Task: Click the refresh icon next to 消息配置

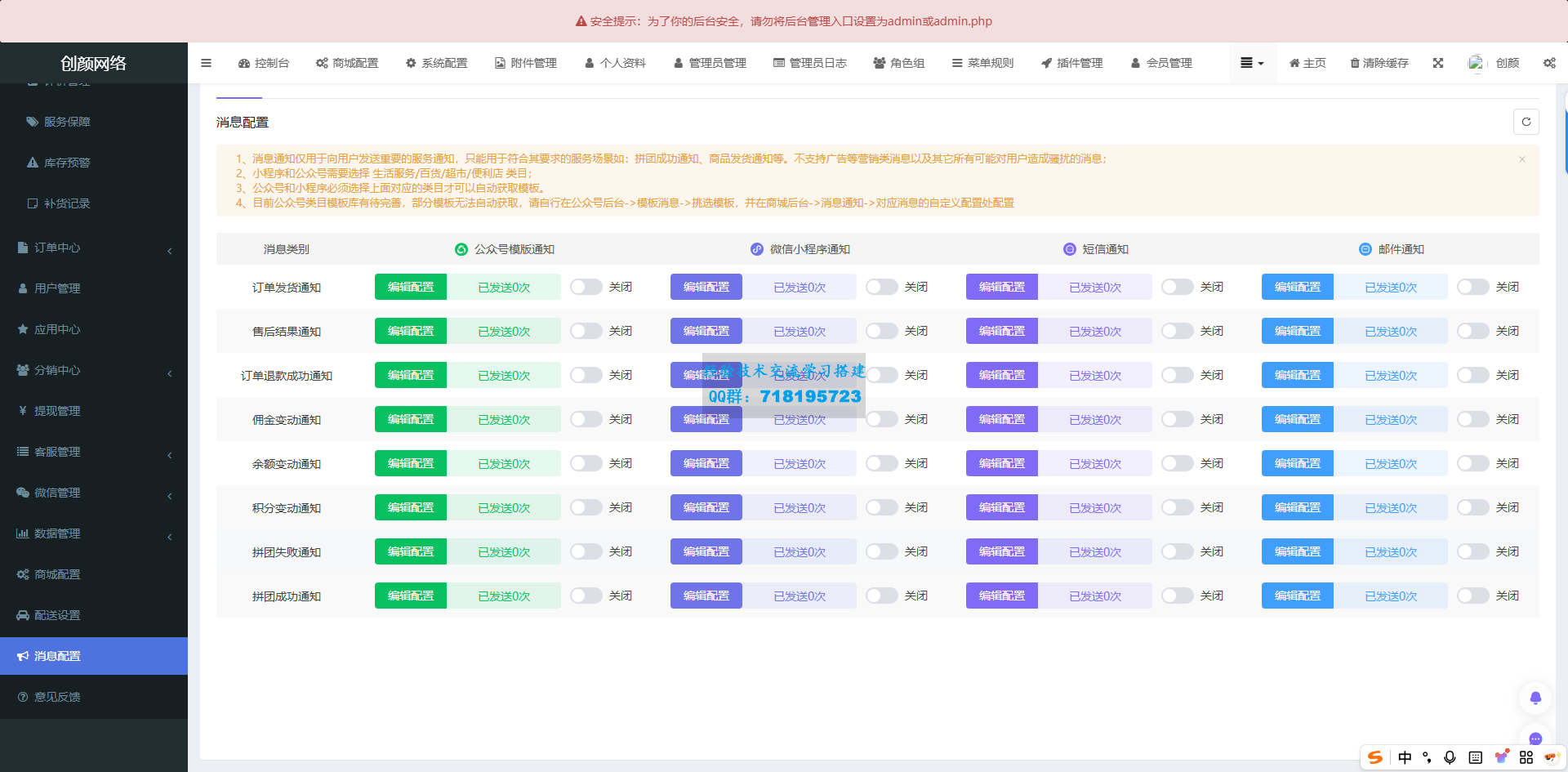Action: tap(1526, 122)
